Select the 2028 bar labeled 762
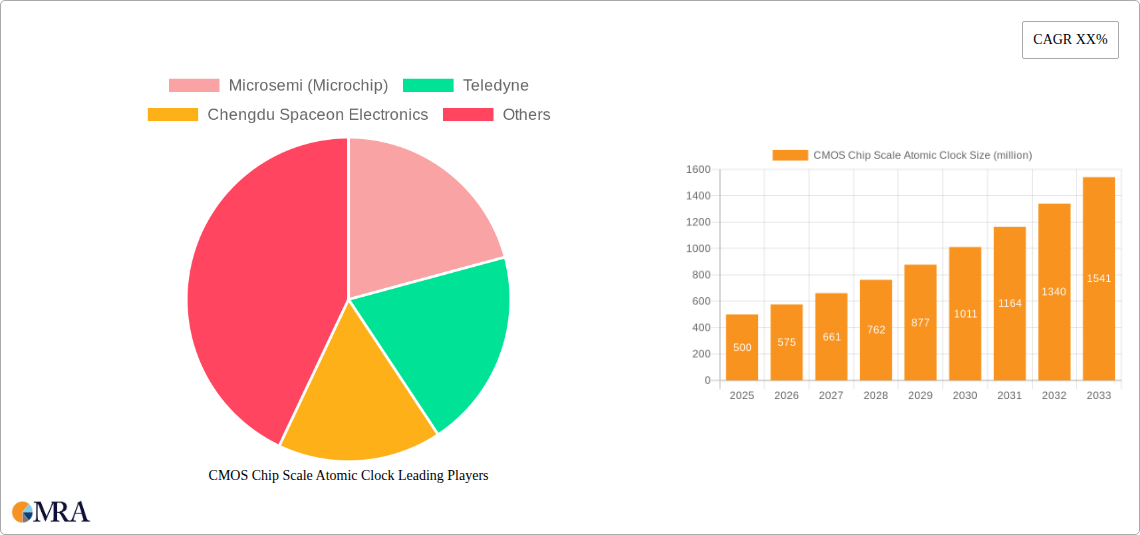This screenshot has height=535, width=1140. [876, 330]
